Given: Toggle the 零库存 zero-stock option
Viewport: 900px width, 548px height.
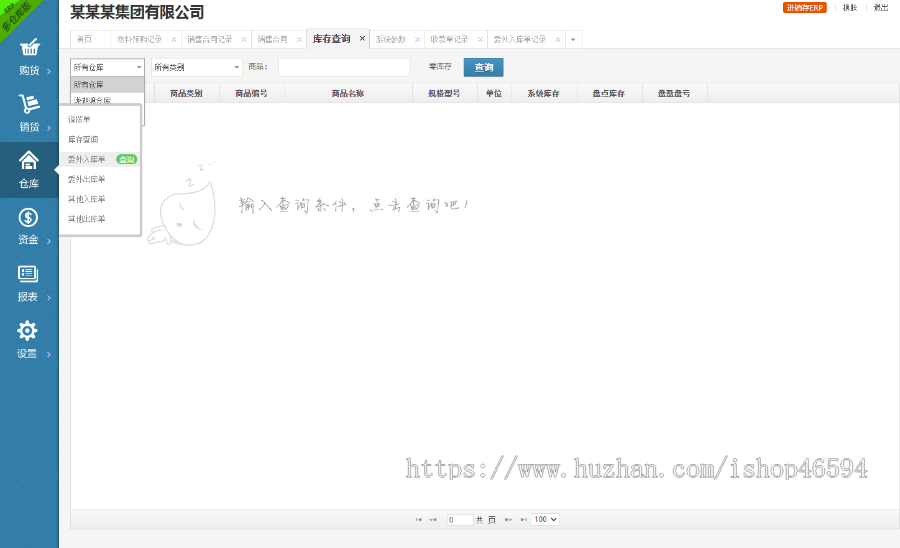Looking at the screenshot, I should pos(440,67).
